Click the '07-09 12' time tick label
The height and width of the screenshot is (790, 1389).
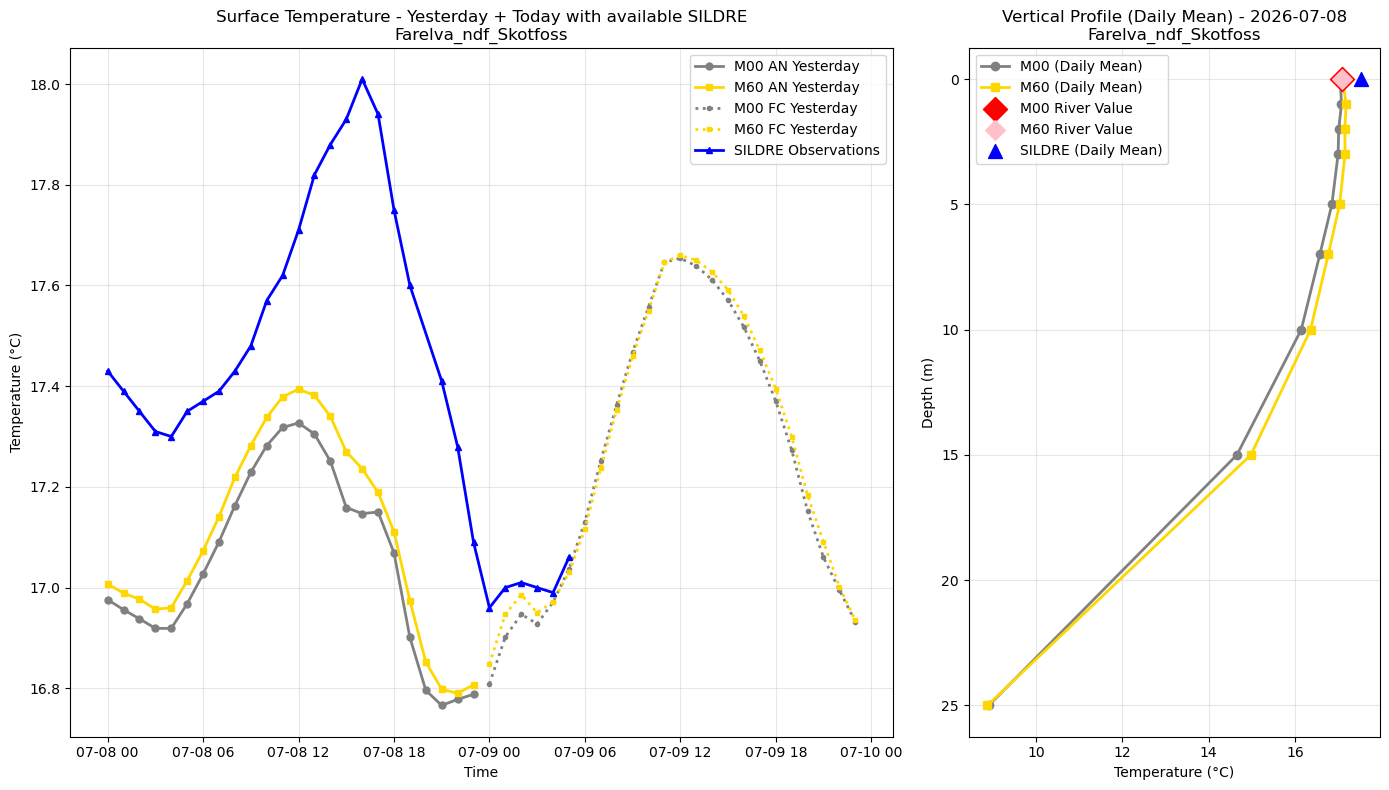pyautogui.click(x=680, y=752)
